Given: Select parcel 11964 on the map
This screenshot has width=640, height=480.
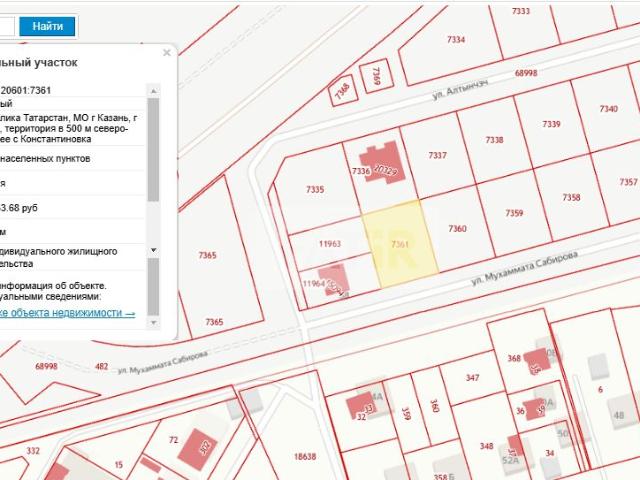Looking at the screenshot, I should click(x=314, y=284).
